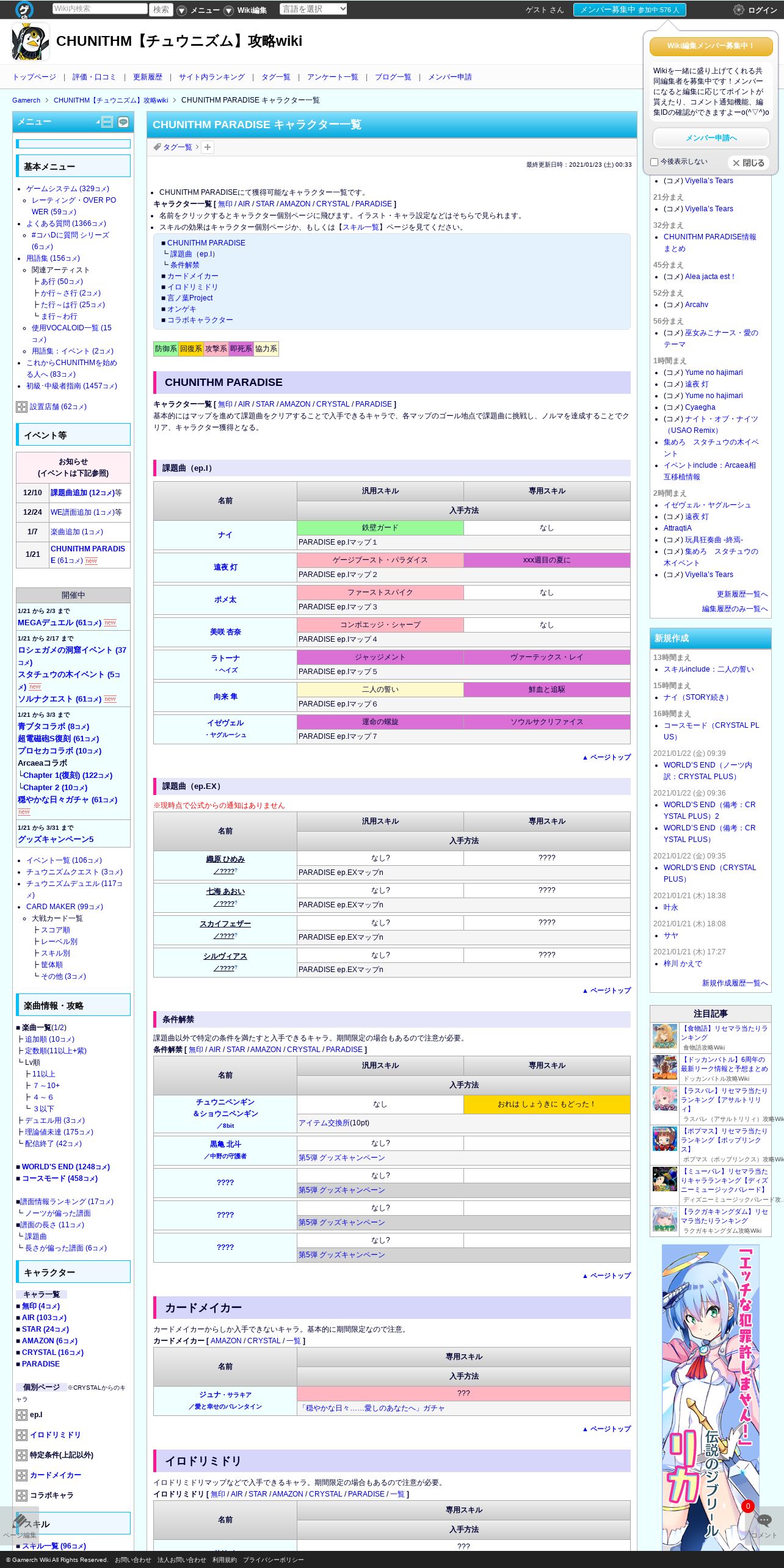784x1568 pixels.
Task: Open the 評価・口コミ nav item
Action: (94, 77)
